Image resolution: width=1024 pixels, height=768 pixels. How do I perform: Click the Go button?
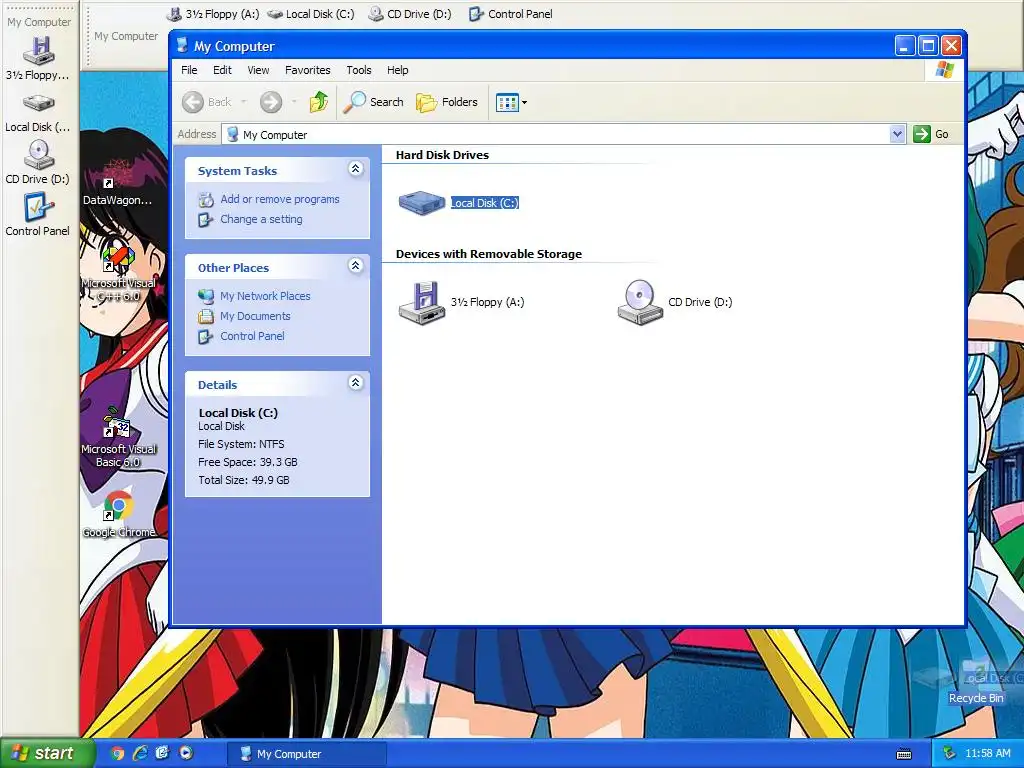coord(931,134)
